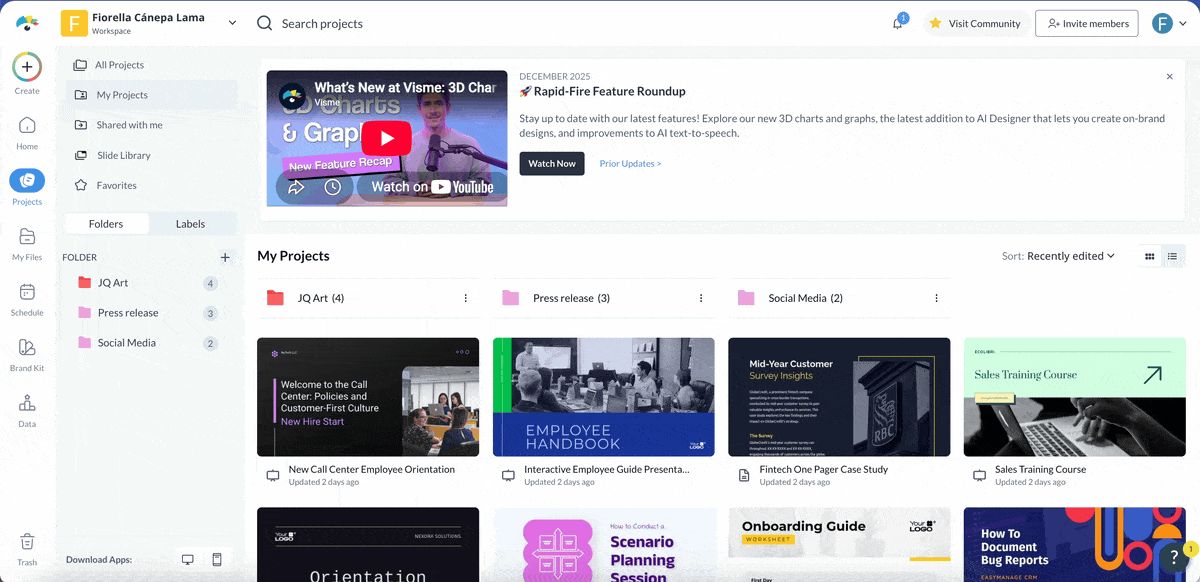Switch to Folders tab
1200x582 pixels.
[106, 224]
